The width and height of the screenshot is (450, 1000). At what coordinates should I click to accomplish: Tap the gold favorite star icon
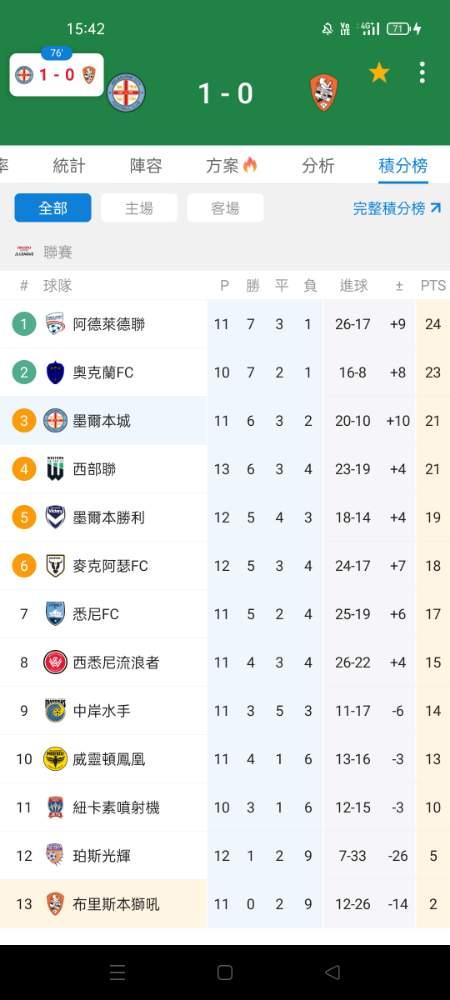point(379,73)
